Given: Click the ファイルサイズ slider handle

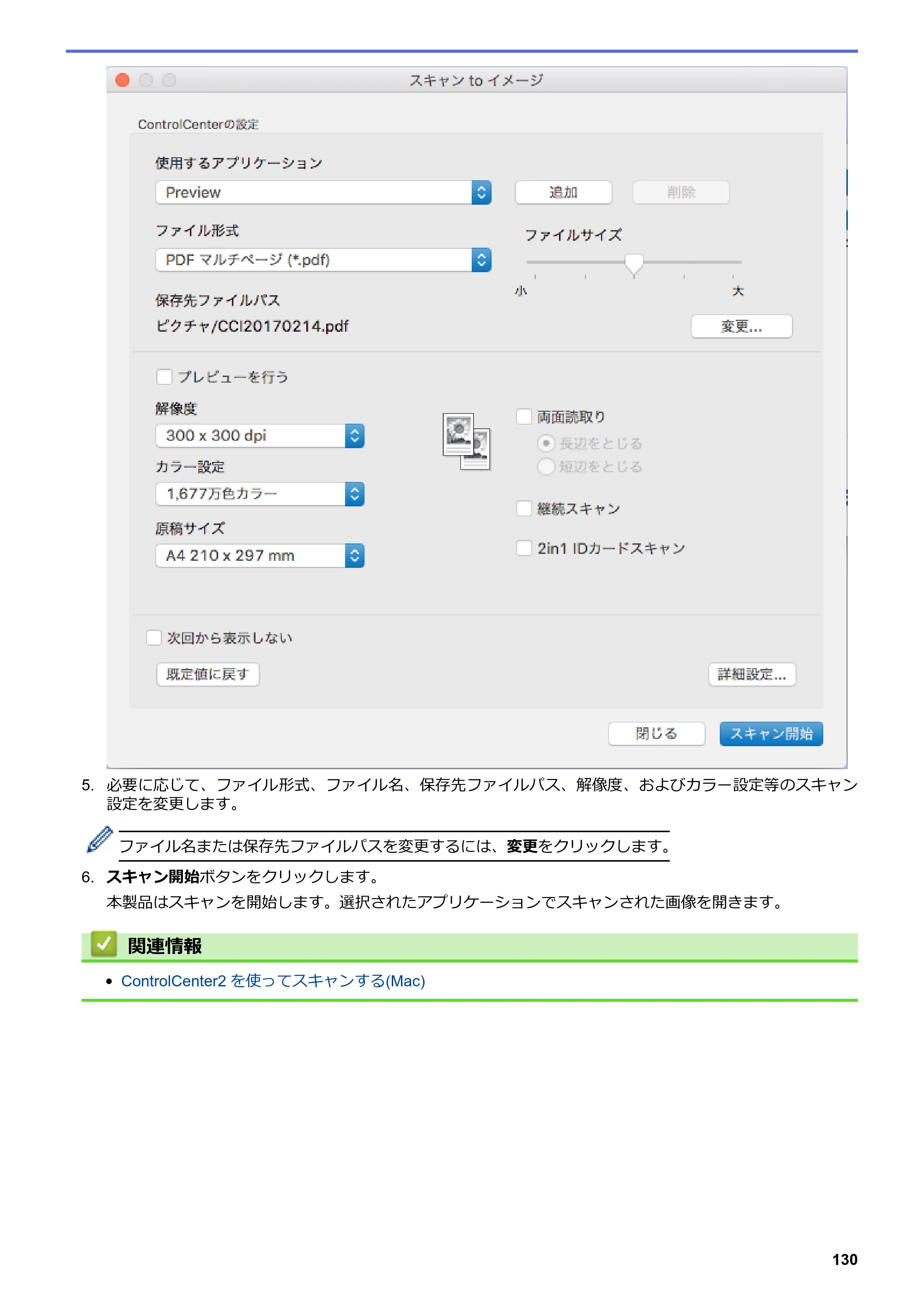Looking at the screenshot, I should (634, 264).
